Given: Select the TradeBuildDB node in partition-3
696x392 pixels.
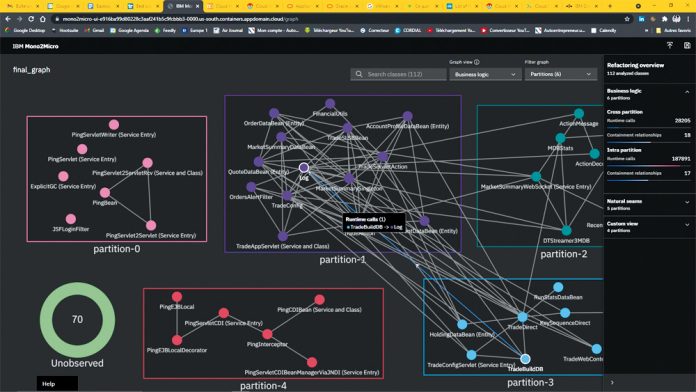Looking at the screenshot, I should pyautogui.click(x=525, y=359).
